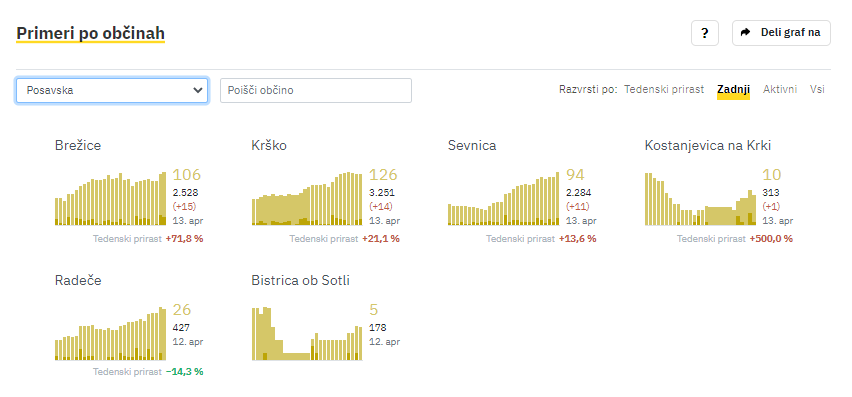Click the Brežice municipality title
The width and height of the screenshot is (852, 397).
coord(78,146)
